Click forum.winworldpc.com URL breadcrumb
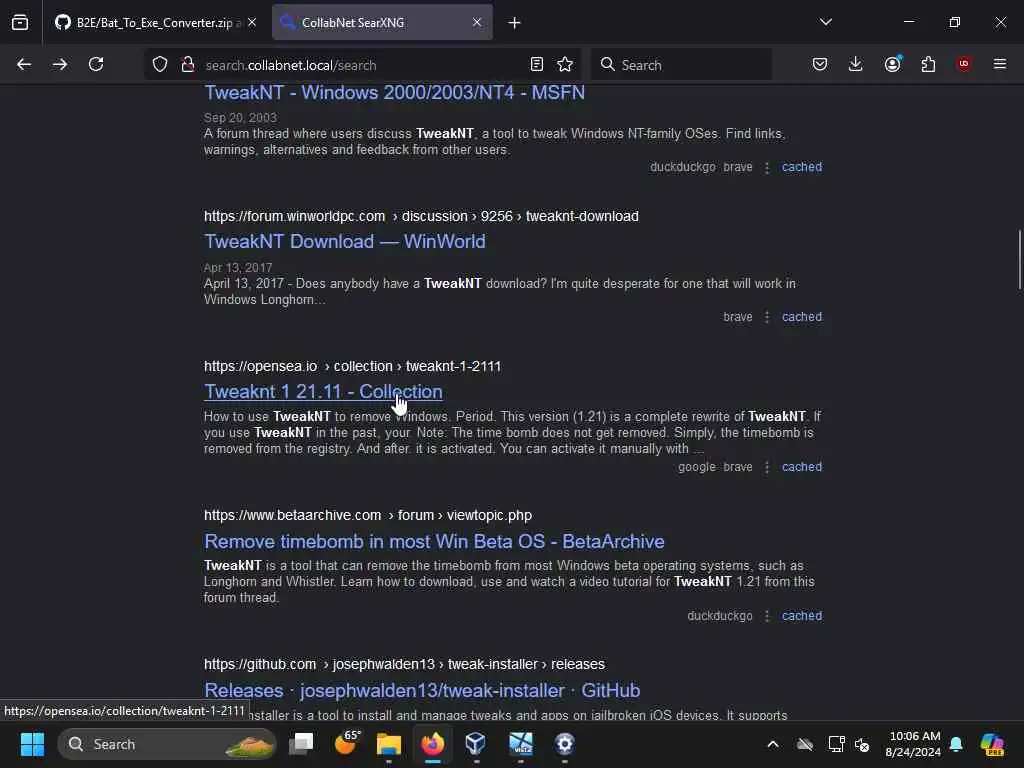The width and height of the screenshot is (1024, 768). (421, 216)
